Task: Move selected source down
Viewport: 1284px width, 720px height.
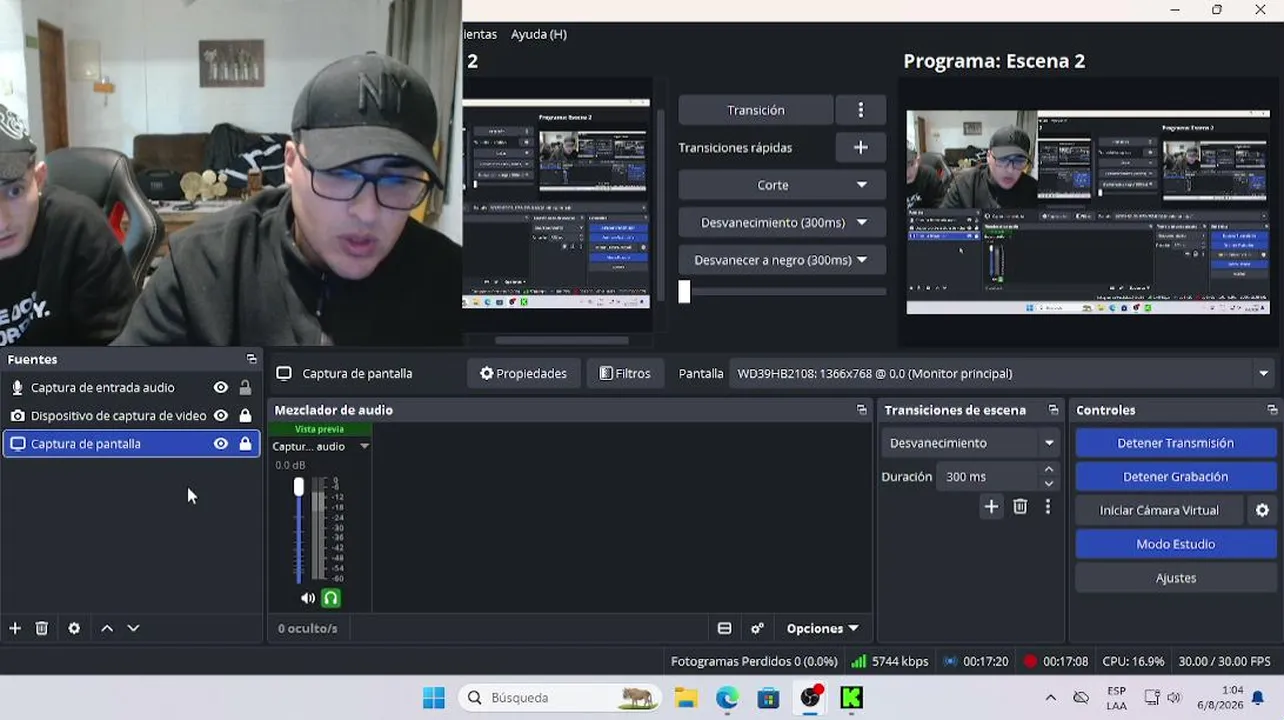Action: pos(133,628)
